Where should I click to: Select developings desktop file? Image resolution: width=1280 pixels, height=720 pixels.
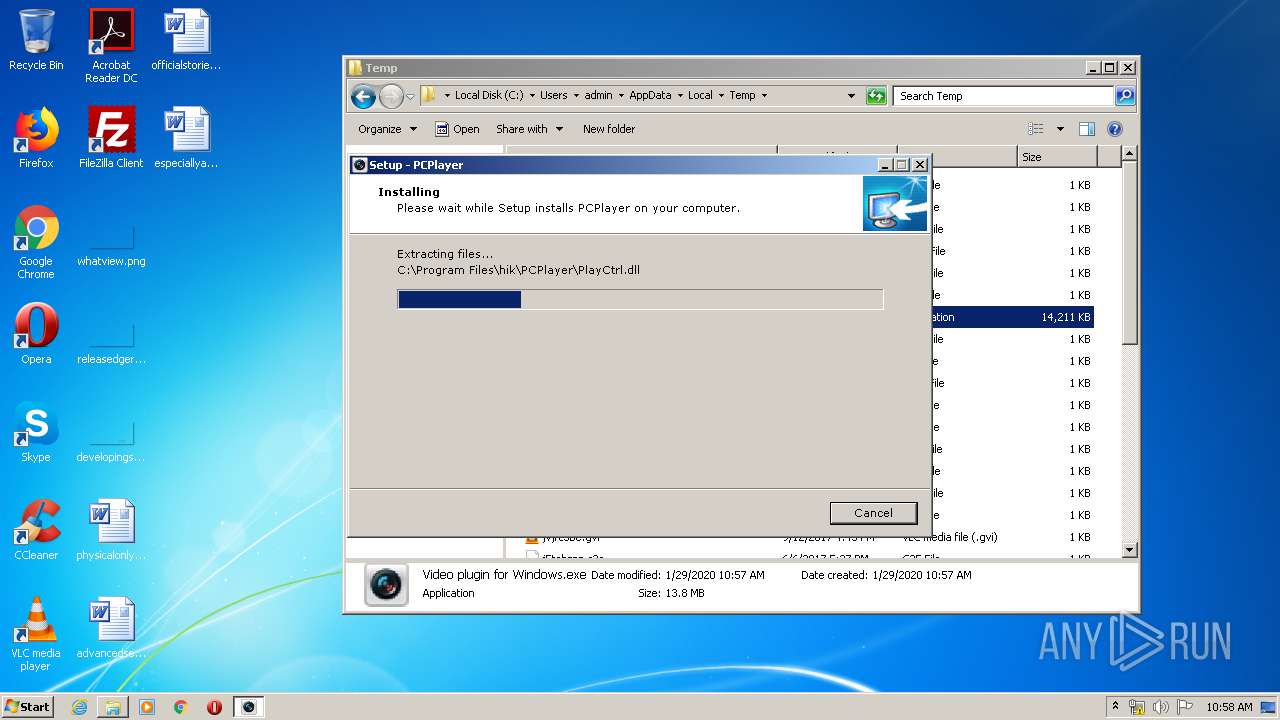111,438
